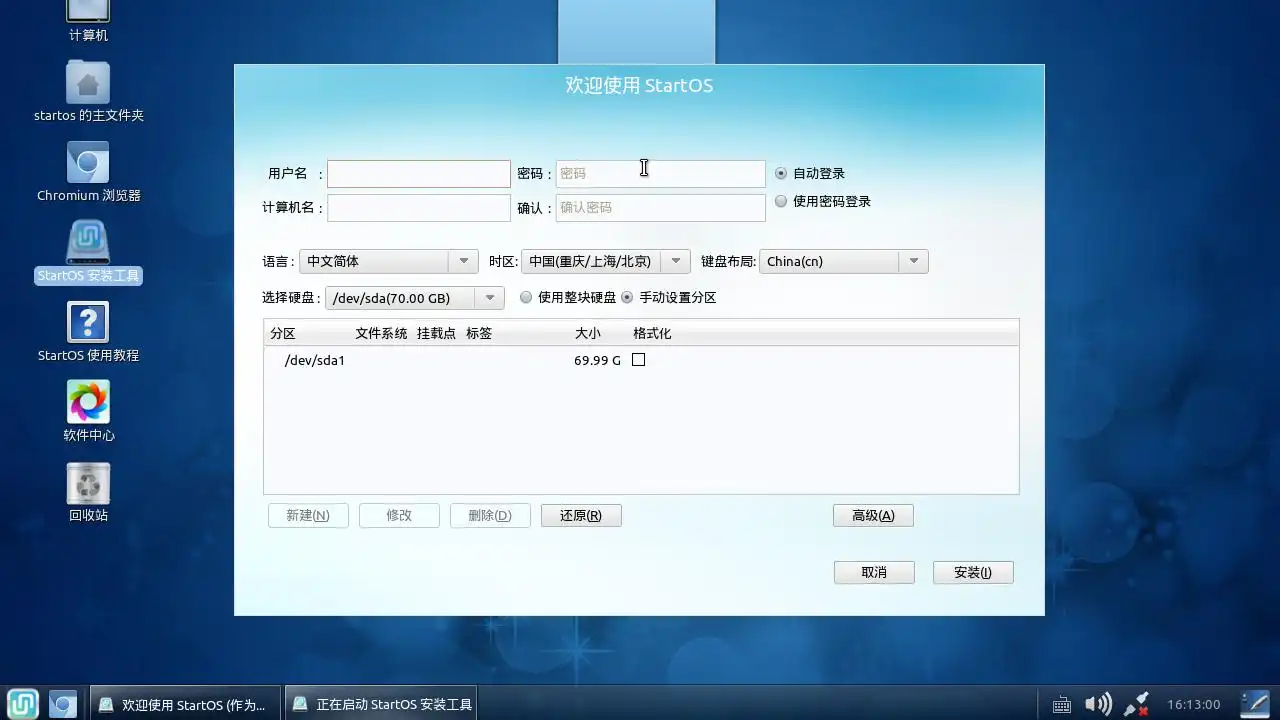Choose 手动设置分区 radio option
This screenshot has width=1280, height=720.
tap(627, 297)
